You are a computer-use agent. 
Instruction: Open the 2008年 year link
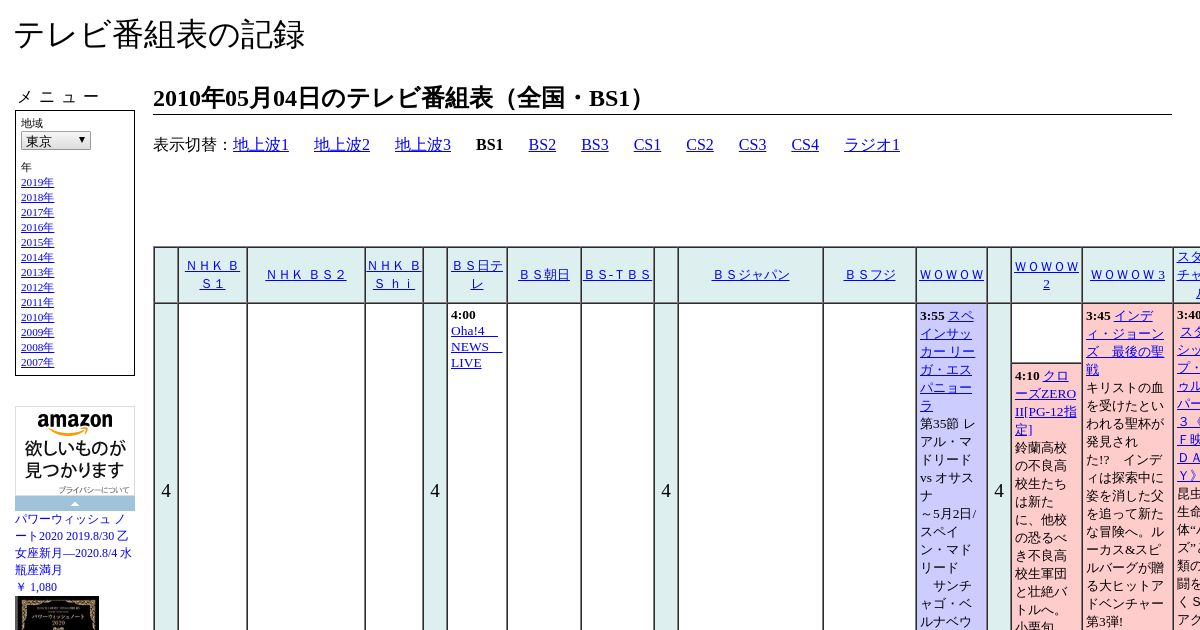pyautogui.click(x=37, y=348)
